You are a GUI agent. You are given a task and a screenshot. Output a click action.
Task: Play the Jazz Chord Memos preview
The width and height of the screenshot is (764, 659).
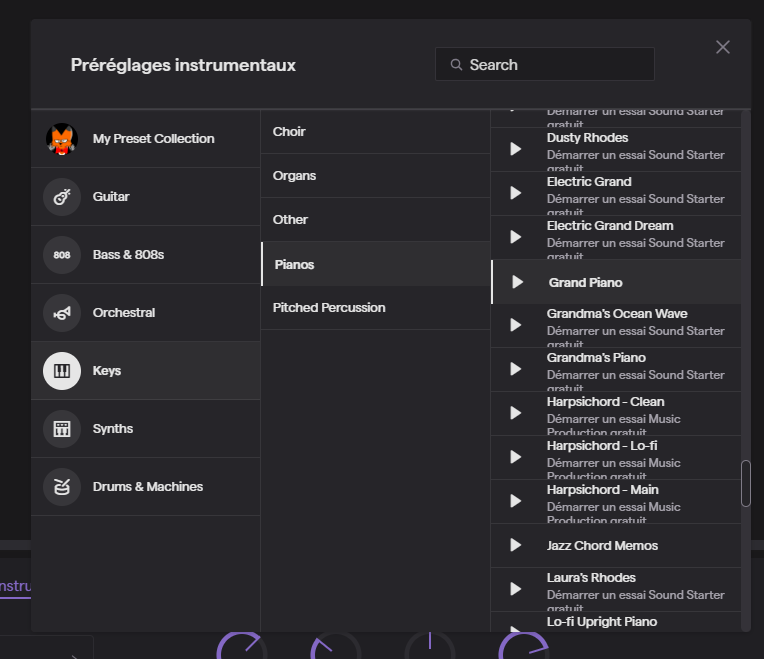pyautogui.click(x=516, y=545)
